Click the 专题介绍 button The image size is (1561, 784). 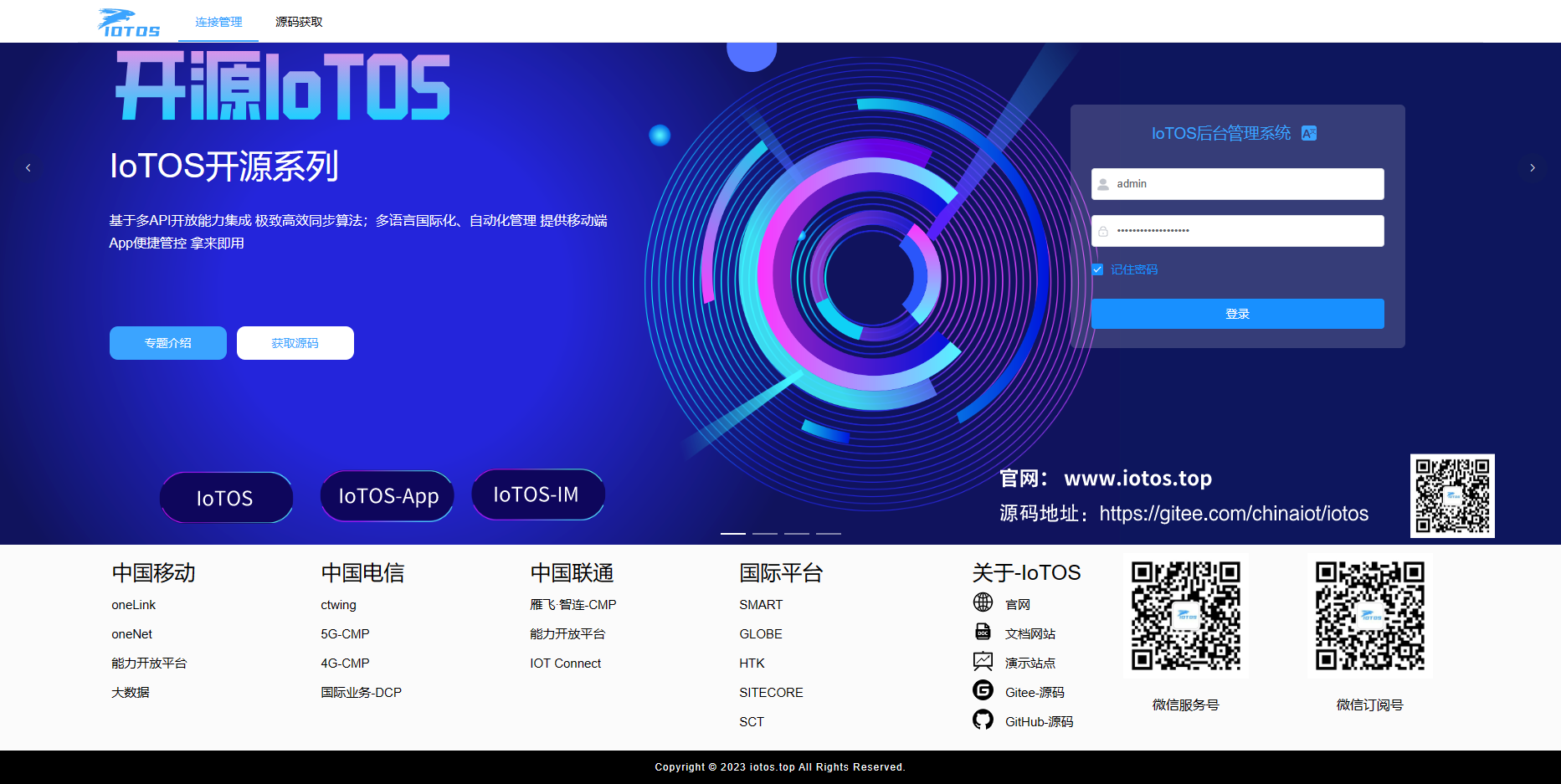168,343
